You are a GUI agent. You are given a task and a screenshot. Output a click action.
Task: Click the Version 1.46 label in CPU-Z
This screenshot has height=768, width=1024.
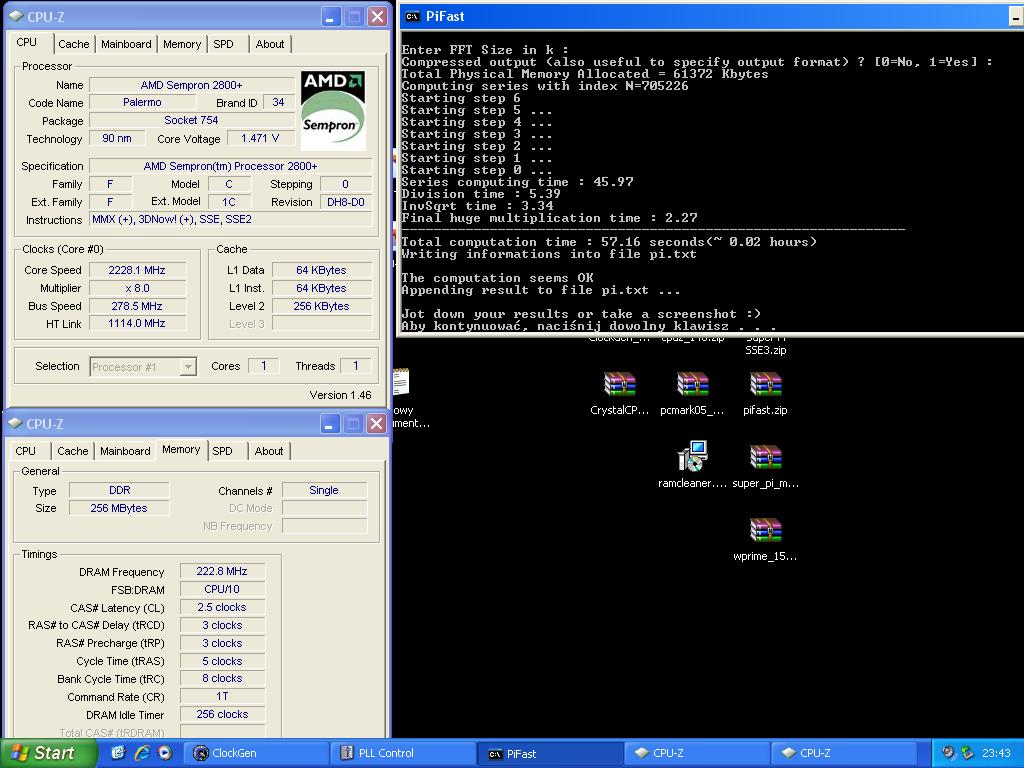click(x=340, y=395)
